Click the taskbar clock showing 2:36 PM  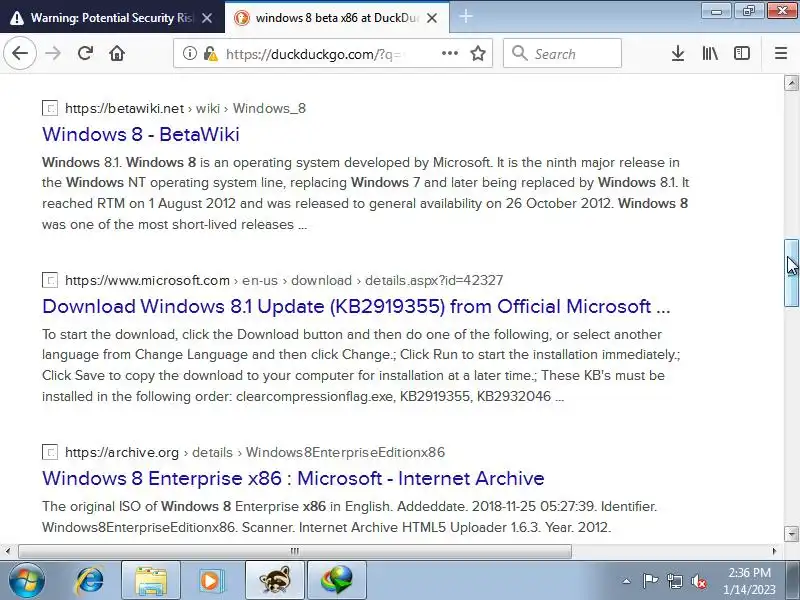[749, 581]
